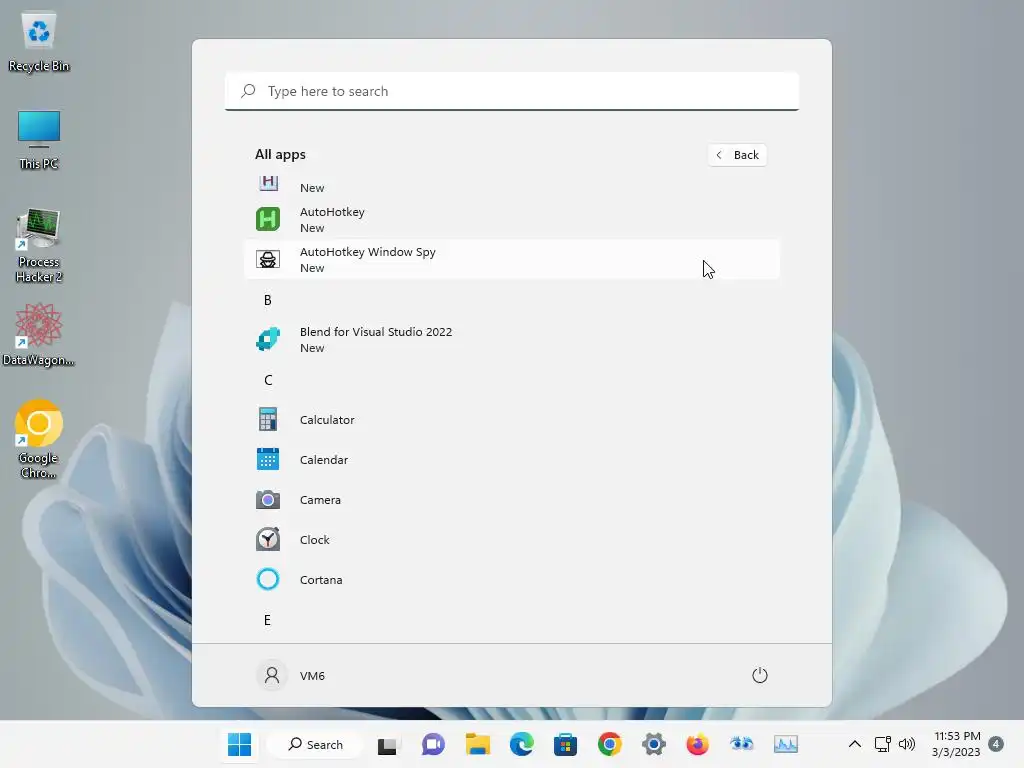
Task: Open the Chat app on taskbar
Action: 433,744
